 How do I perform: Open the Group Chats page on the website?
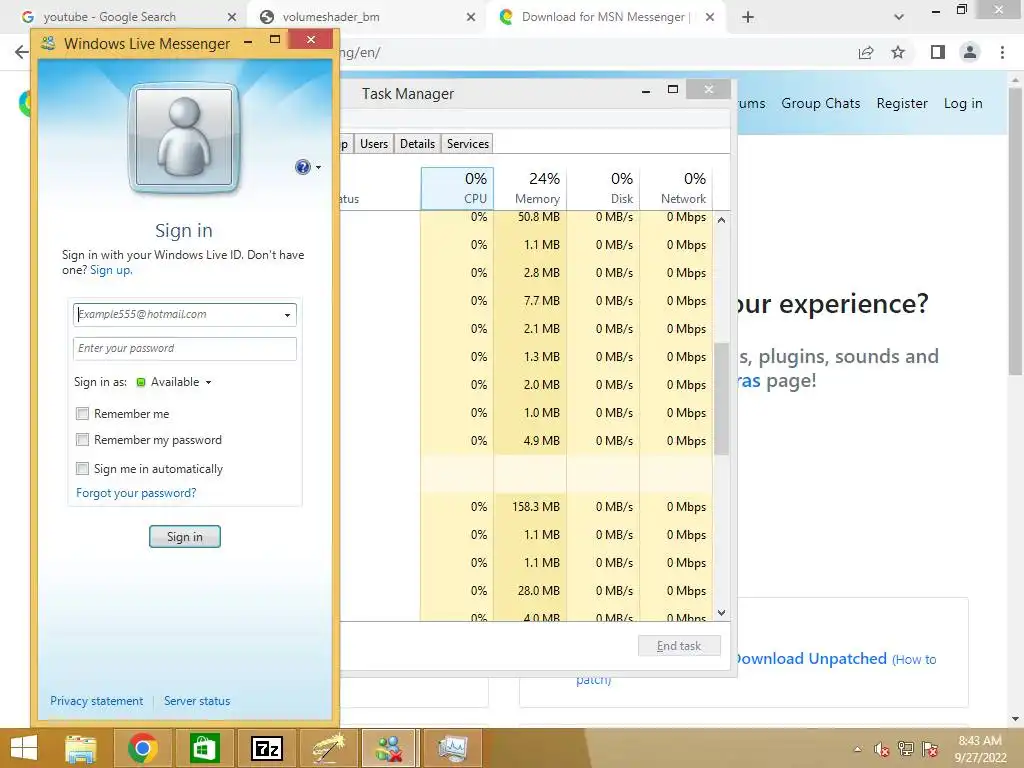(x=821, y=103)
